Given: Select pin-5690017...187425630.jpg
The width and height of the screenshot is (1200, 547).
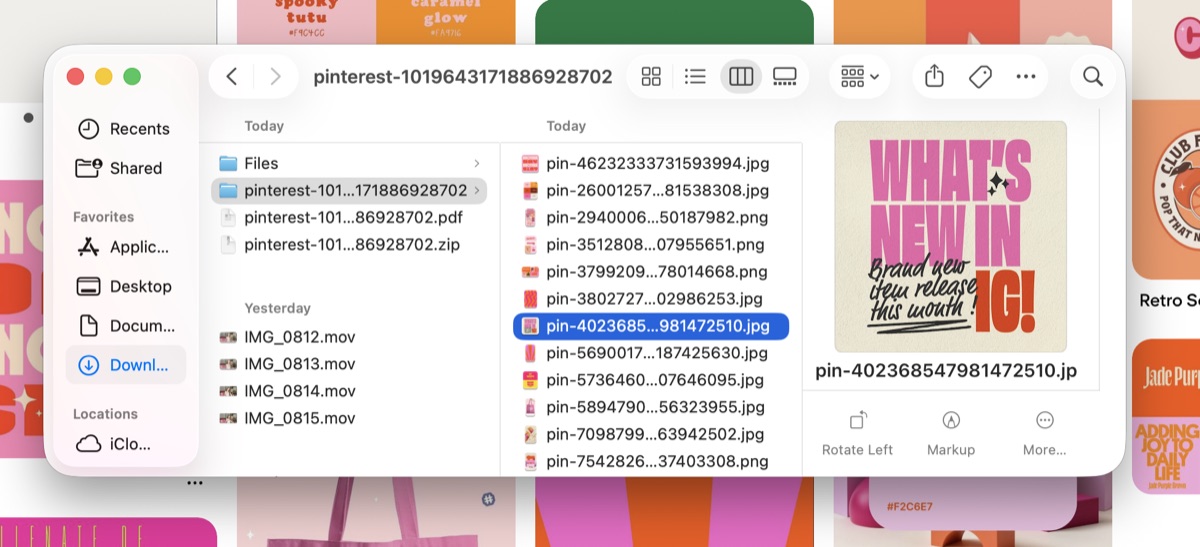Looking at the screenshot, I should pyautogui.click(x=651, y=353).
